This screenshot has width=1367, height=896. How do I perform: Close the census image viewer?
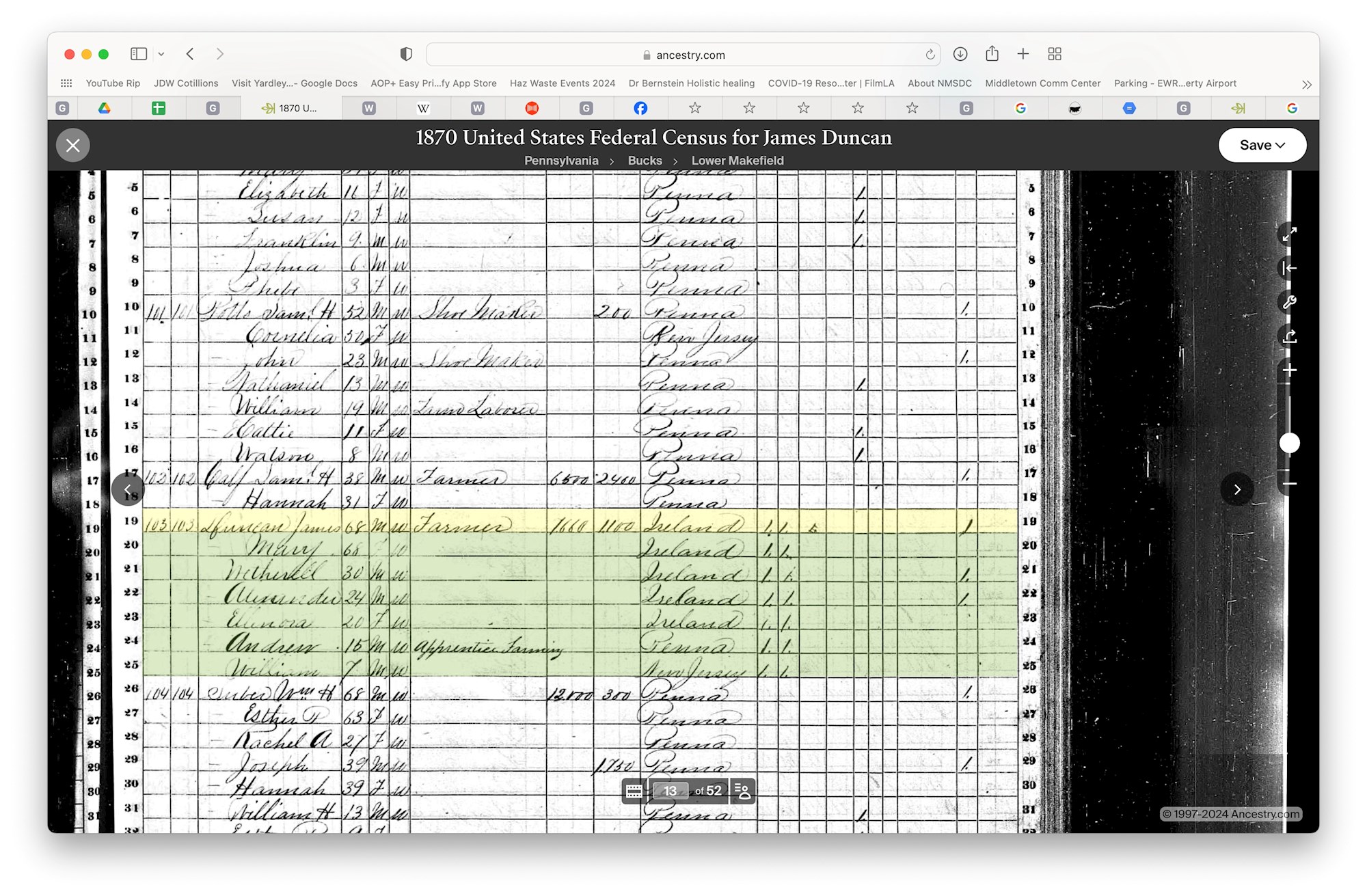(x=73, y=145)
